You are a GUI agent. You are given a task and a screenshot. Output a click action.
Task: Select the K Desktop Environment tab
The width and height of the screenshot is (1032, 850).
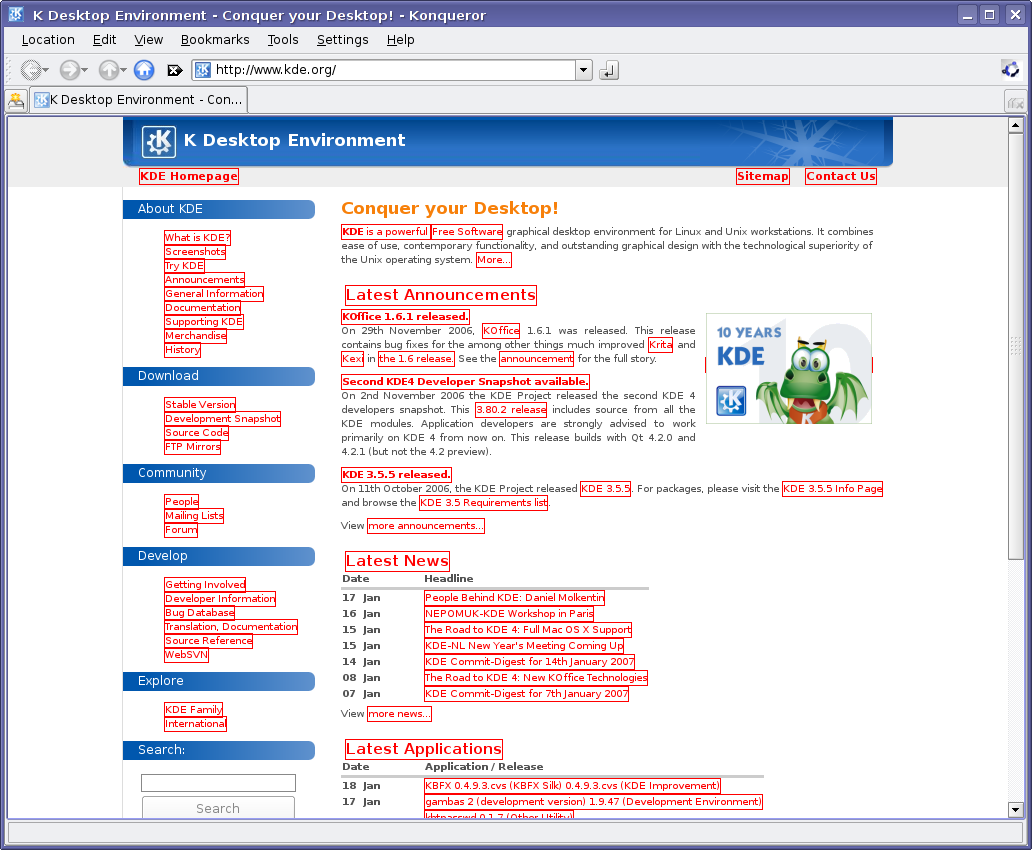(138, 100)
